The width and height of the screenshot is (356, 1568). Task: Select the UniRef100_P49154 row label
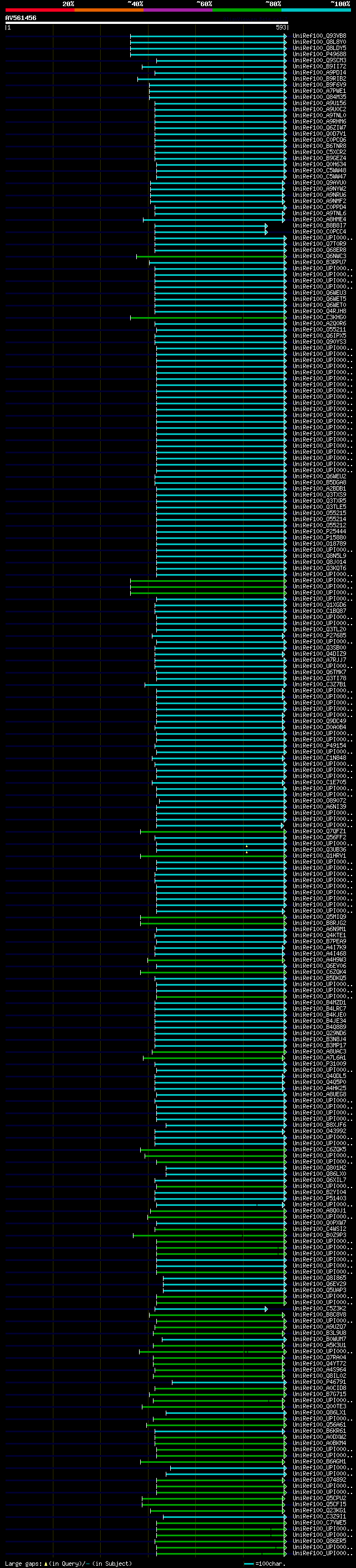coord(319,746)
